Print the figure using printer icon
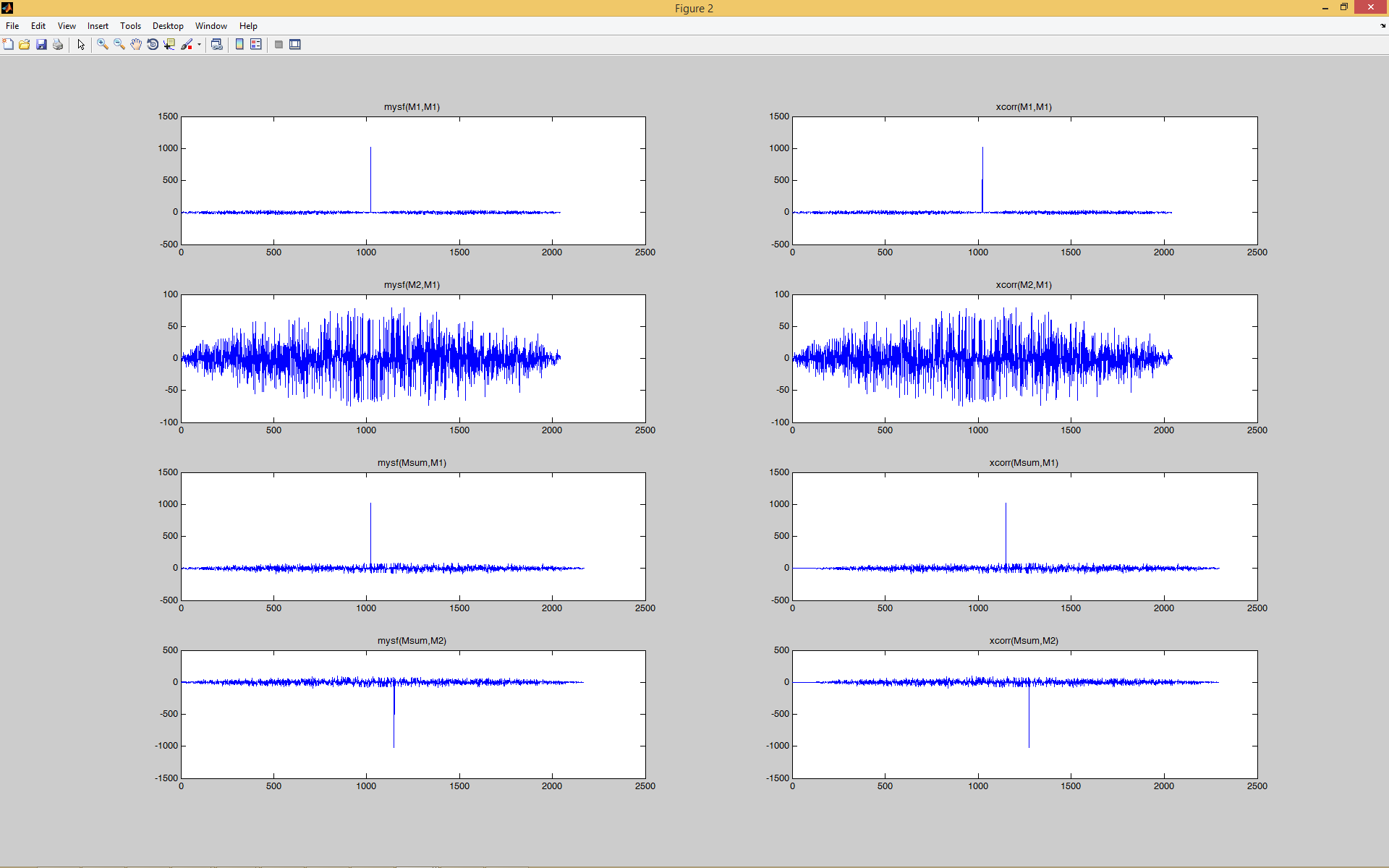 pos(58,45)
